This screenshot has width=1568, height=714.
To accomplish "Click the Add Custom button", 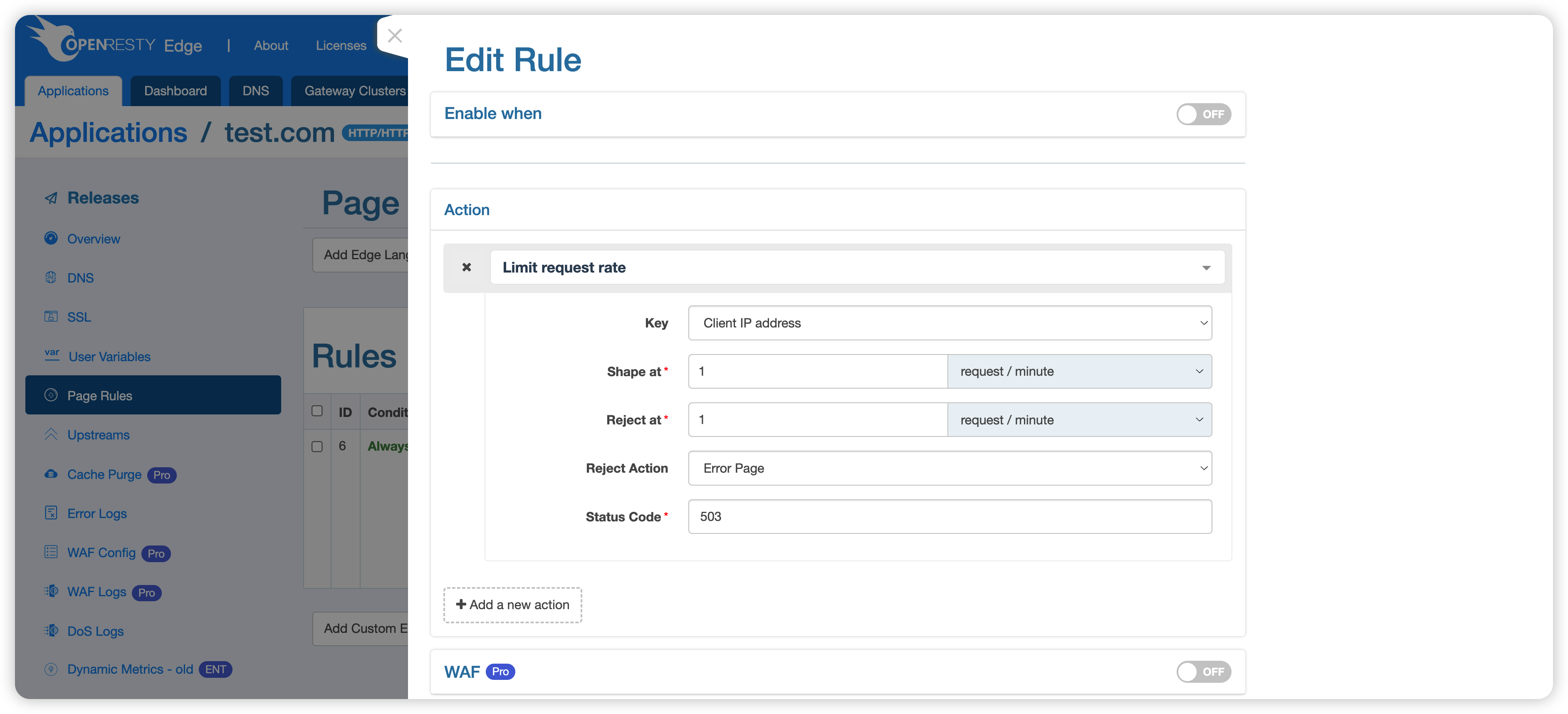I will [x=360, y=629].
